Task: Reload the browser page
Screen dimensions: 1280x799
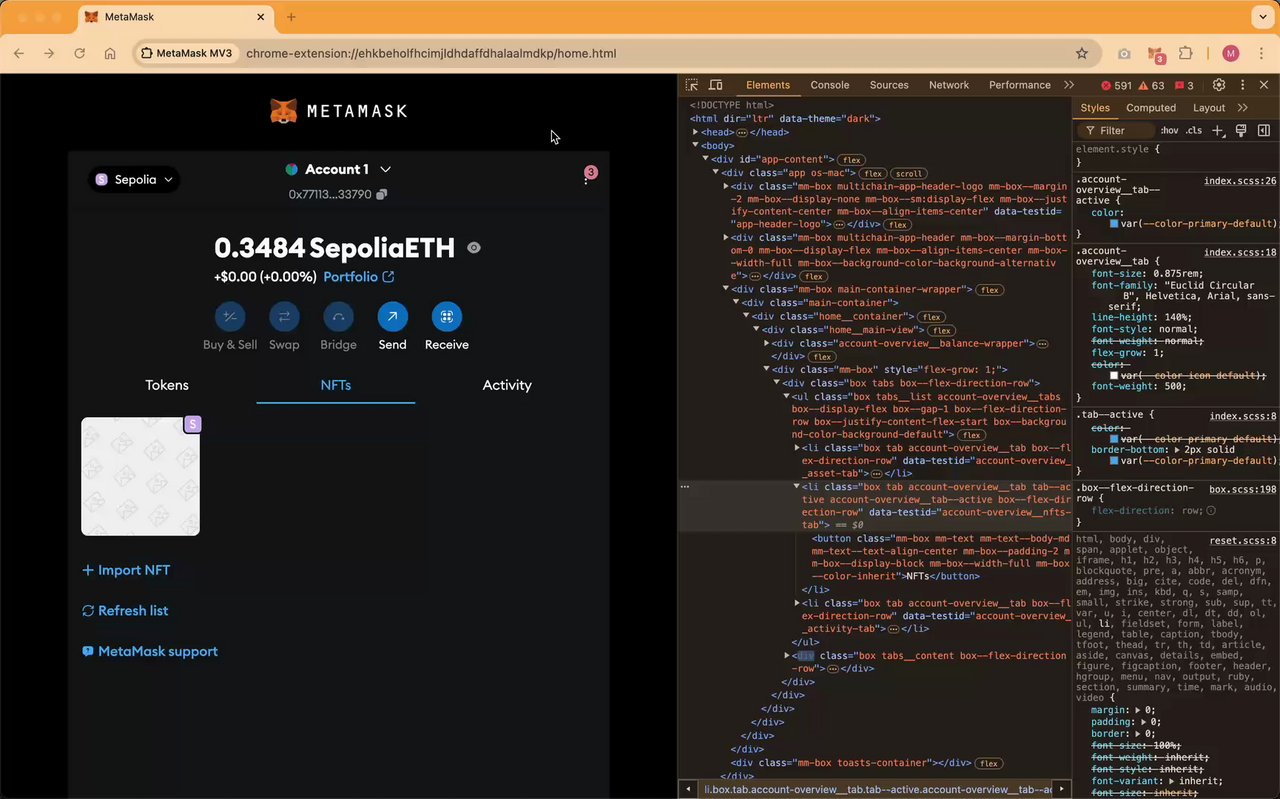Action: click(x=79, y=53)
